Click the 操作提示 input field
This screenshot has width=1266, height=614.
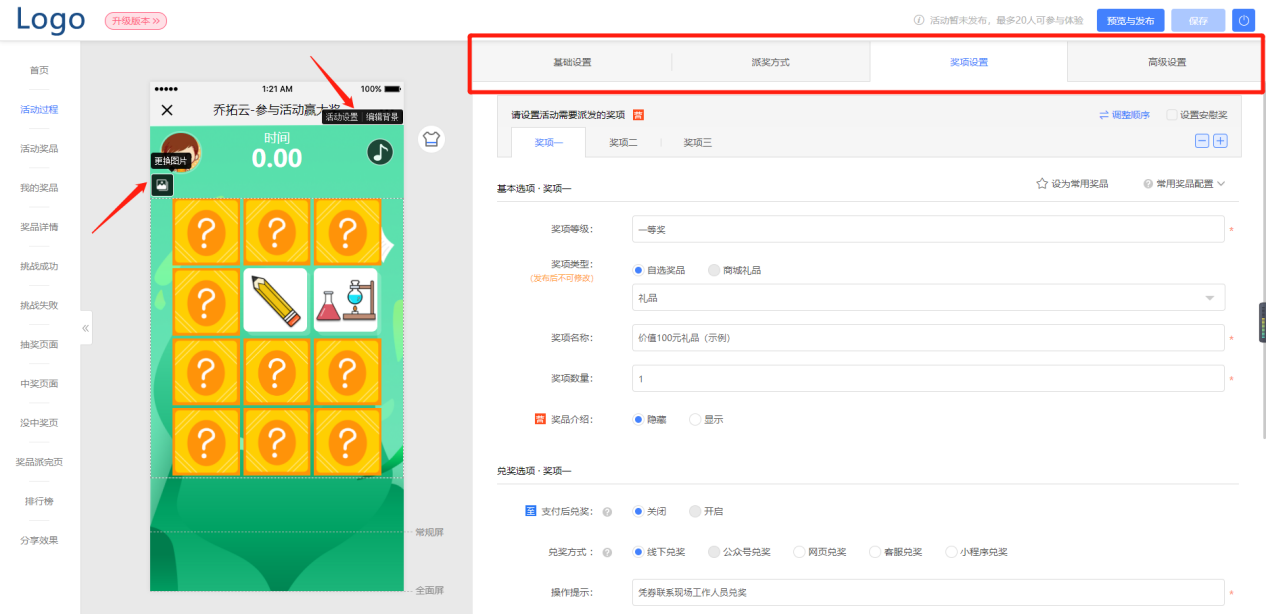(928, 592)
